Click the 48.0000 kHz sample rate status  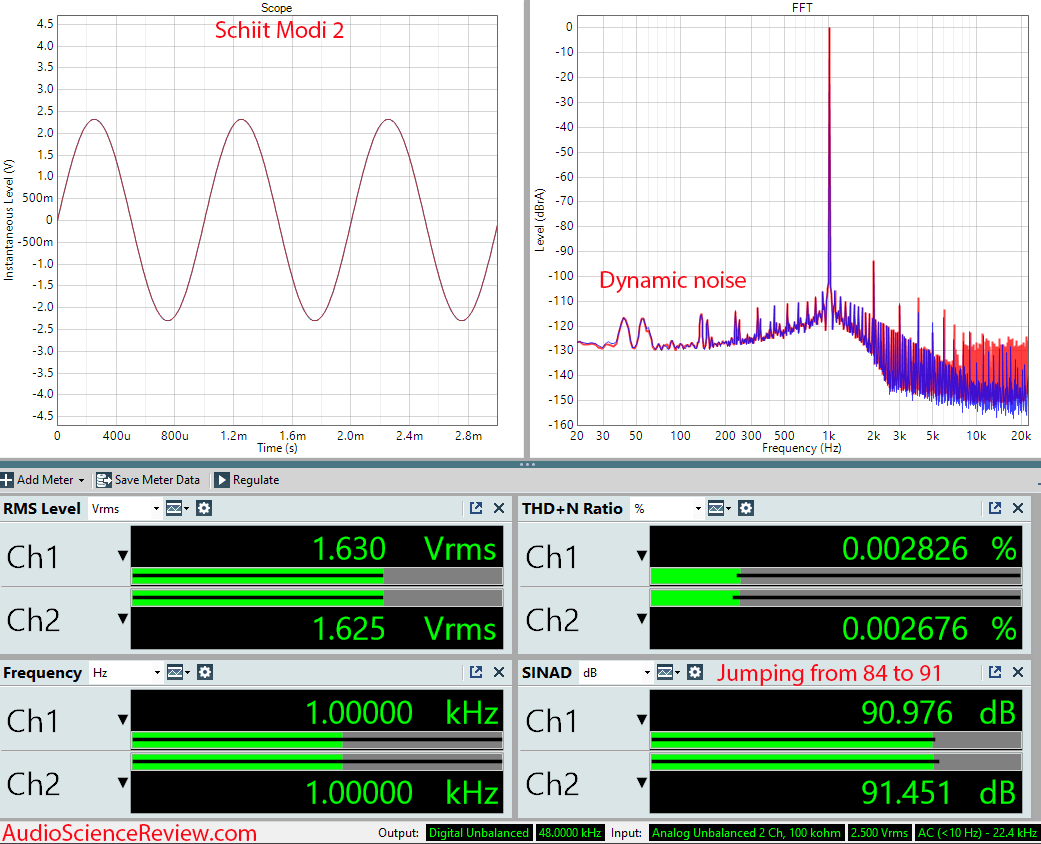point(570,833)
